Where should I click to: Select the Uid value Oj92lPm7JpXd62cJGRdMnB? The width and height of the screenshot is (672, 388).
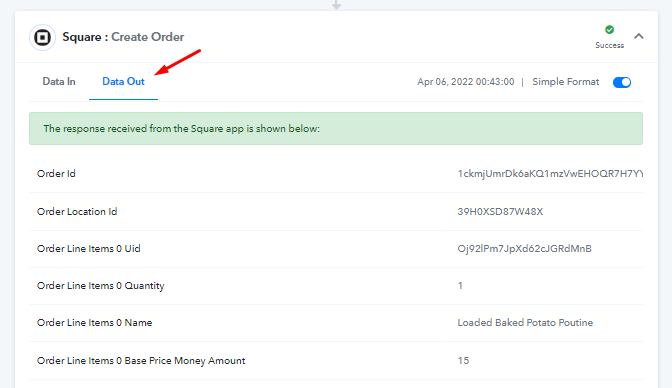tap(525, 249)
